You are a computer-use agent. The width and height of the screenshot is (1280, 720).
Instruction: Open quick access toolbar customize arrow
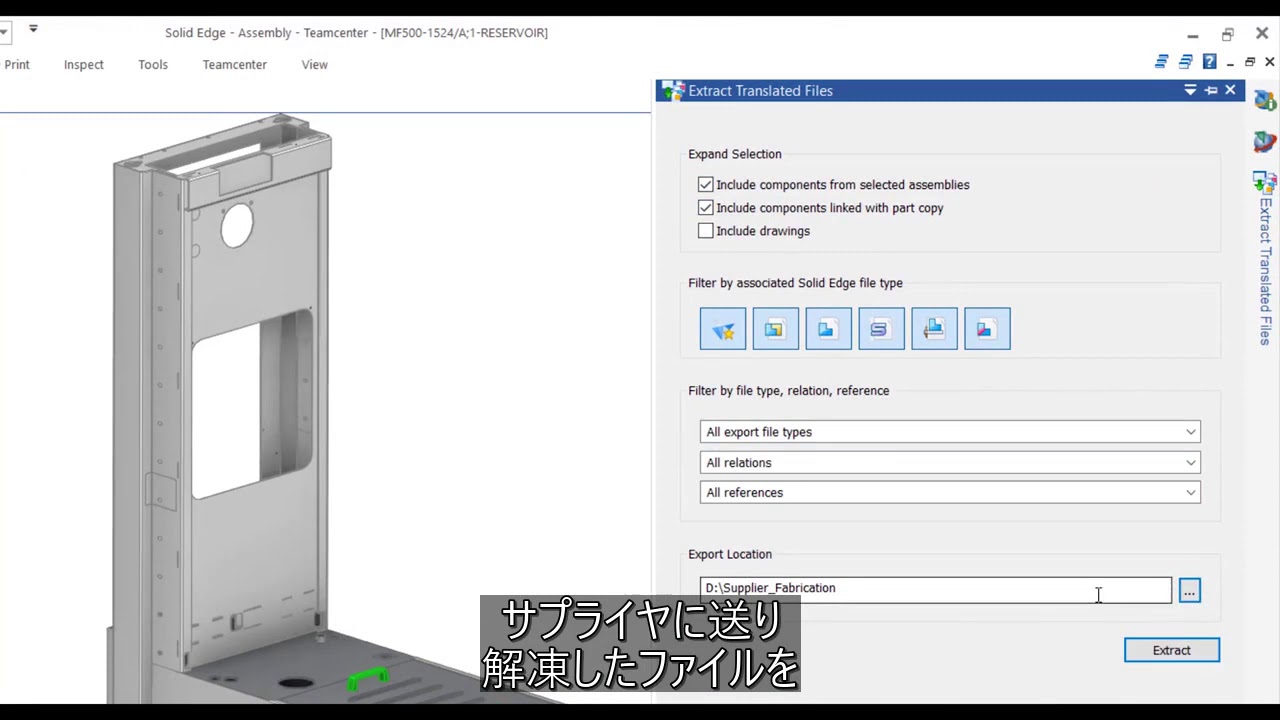point(33,29)
